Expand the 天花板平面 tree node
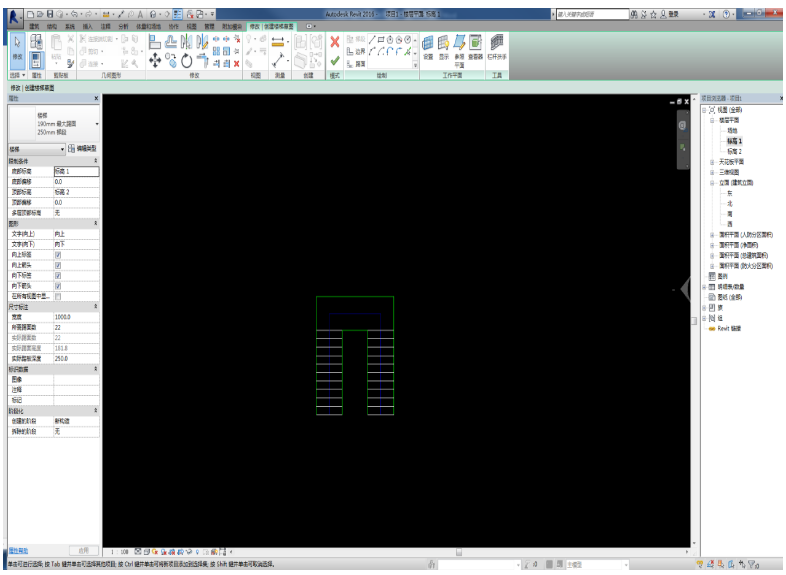The height and width of the screenshot is (575, 786). click(713, 160)
